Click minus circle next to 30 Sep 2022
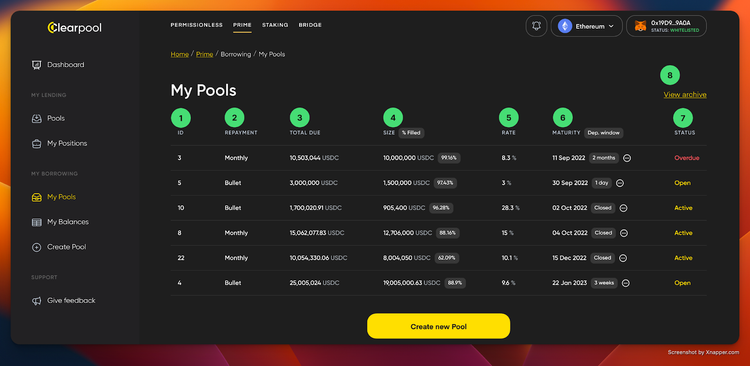This screenshot has height=366, width=750. (x=620, y=183)
